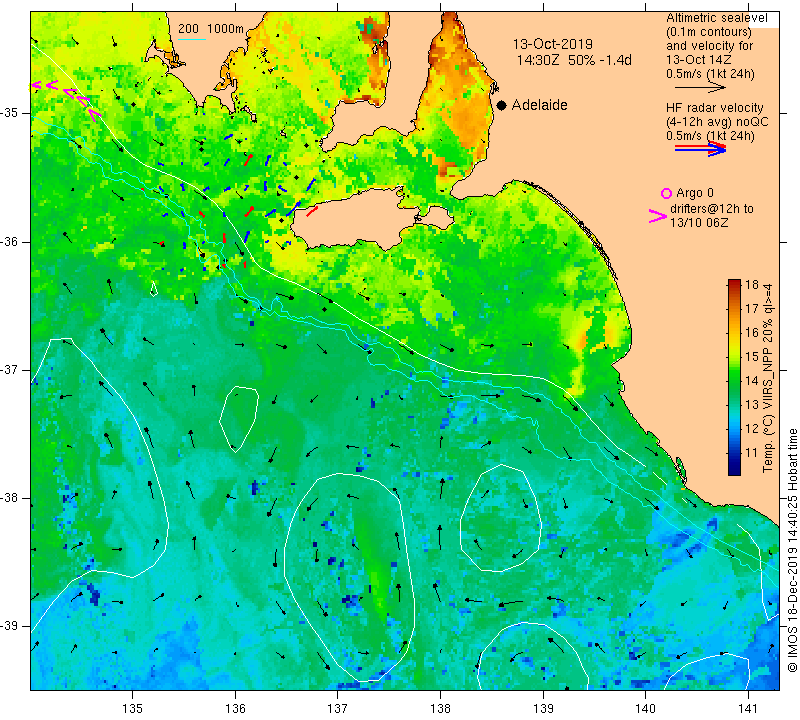The height and width of the screenshot is (720, 800).
Task: Click the longitude axis label 140
Action: point(645,709)
